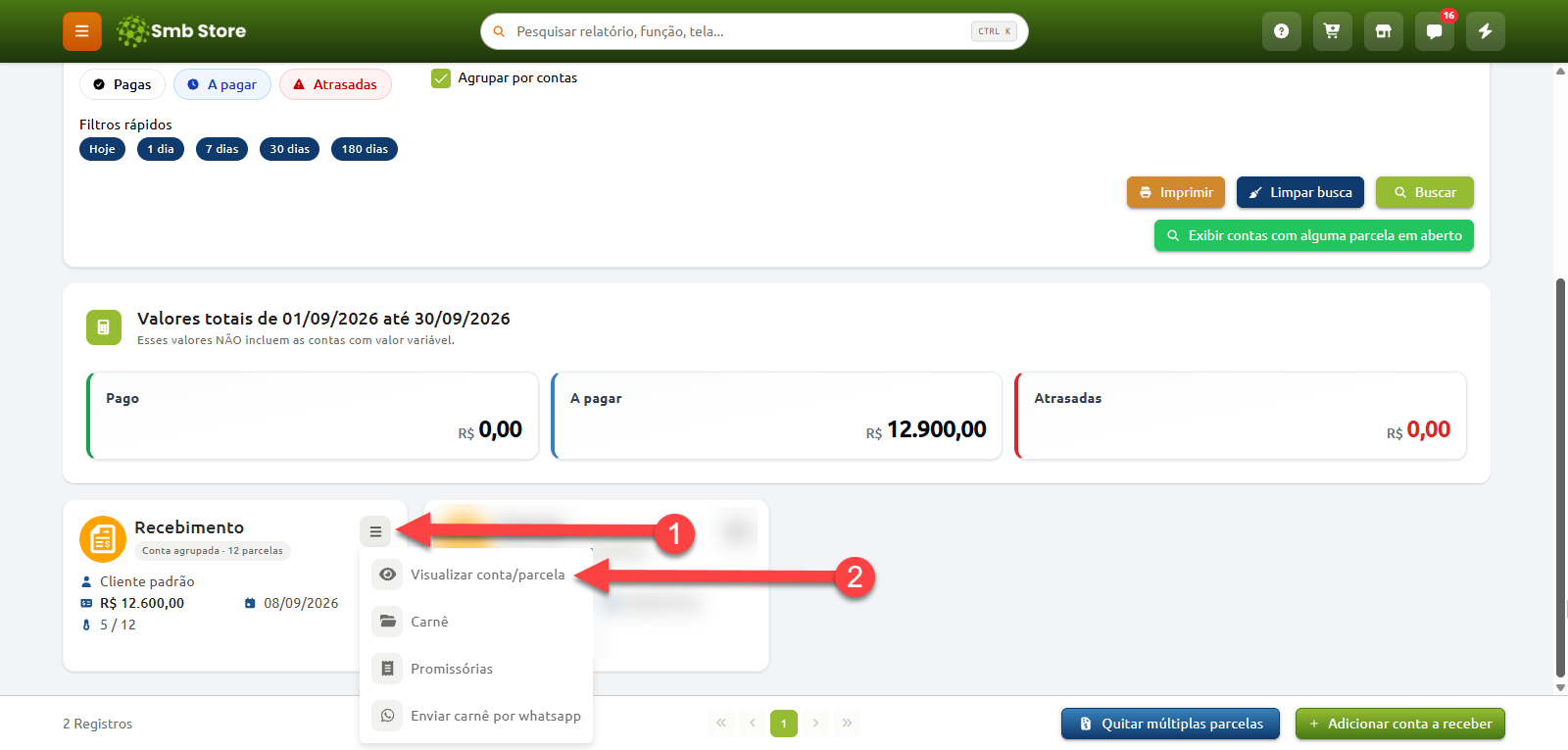Toggle the Atrasadas status filter
Screen dimensions: 1568x750
(x=335, y=84)
